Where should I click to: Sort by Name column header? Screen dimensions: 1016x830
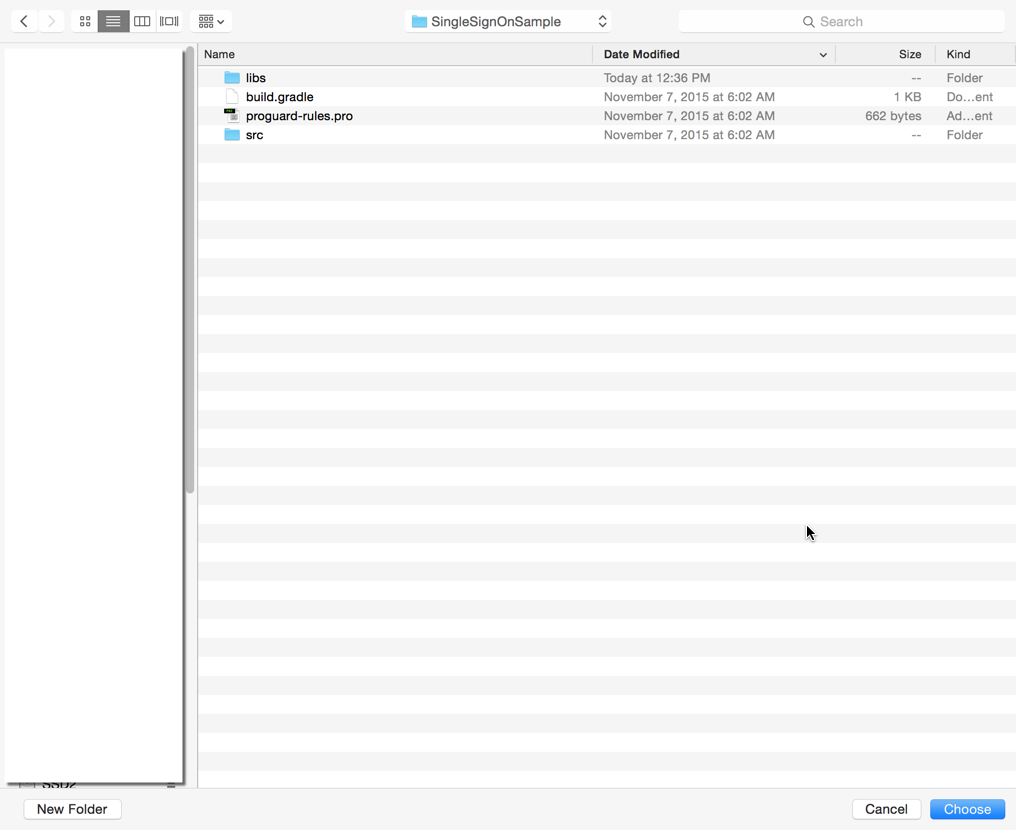[x=395, y=54]
